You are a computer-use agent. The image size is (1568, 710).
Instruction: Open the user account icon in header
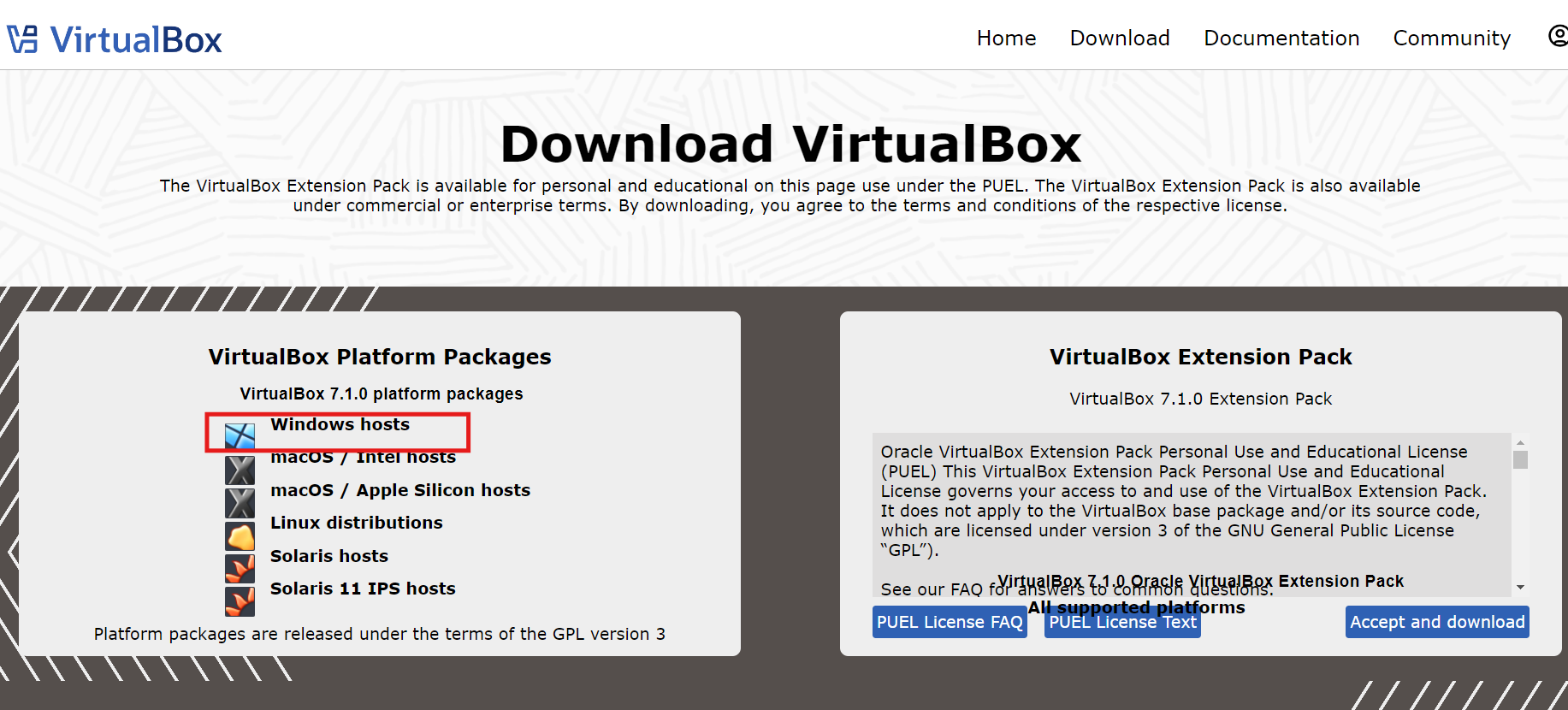click(x=1558, y=36)
